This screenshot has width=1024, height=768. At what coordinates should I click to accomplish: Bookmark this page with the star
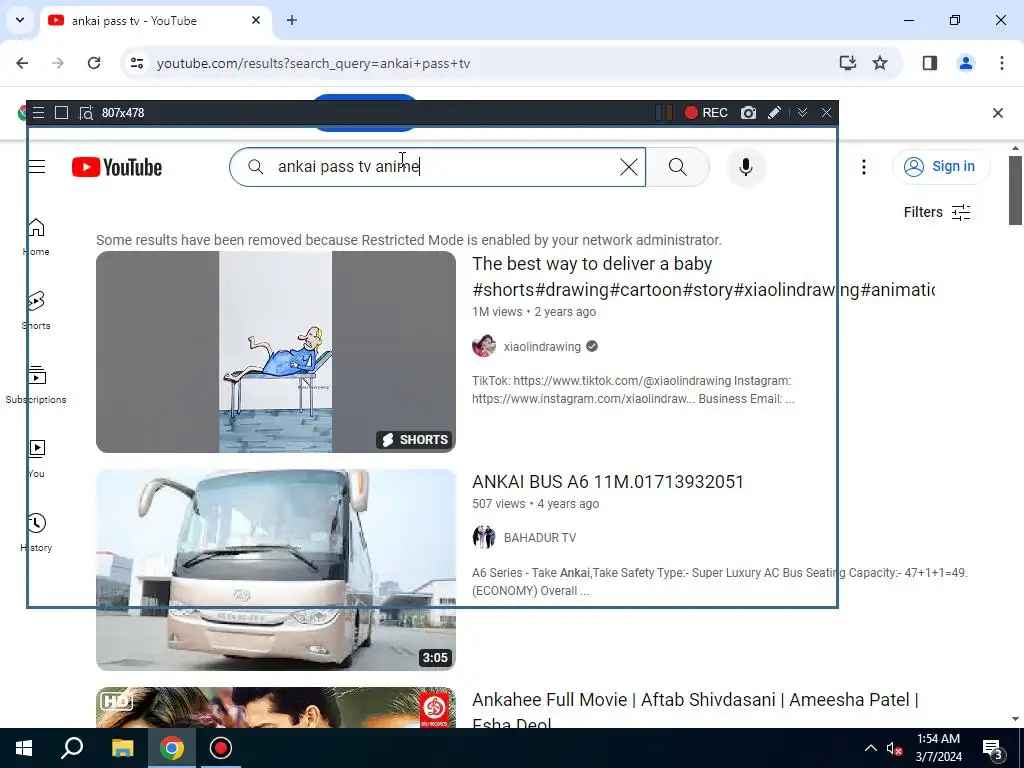(880, 63)
